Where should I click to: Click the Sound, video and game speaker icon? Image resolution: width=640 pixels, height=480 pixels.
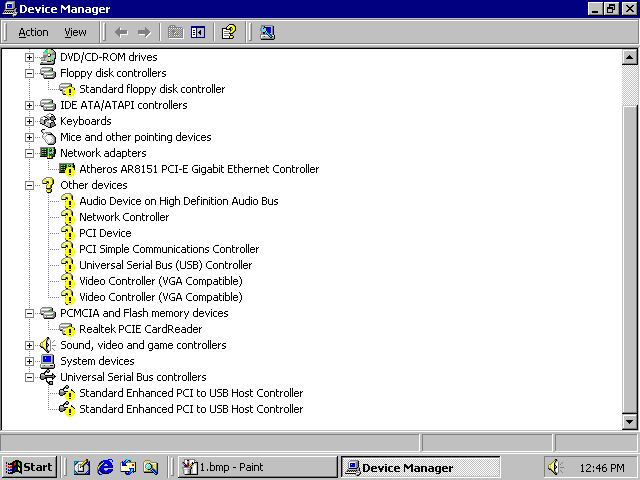pyautogui.click(x=48, y=345)
